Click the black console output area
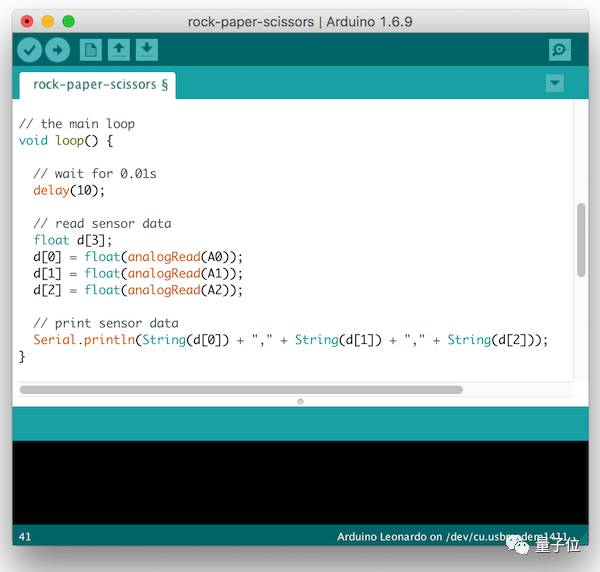600x572 pixels. coord(300,482)
